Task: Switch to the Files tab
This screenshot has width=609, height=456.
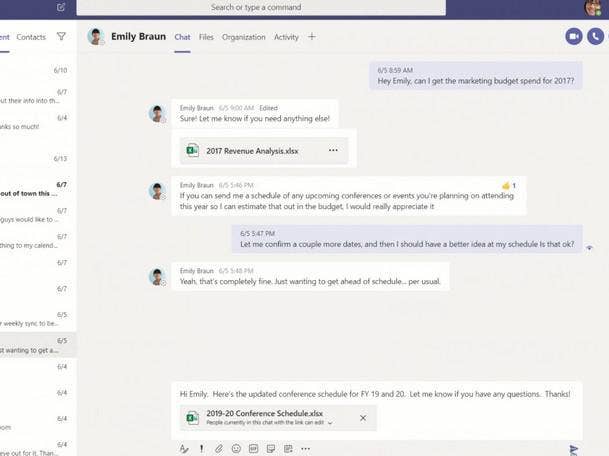Action: coord(206,37)
